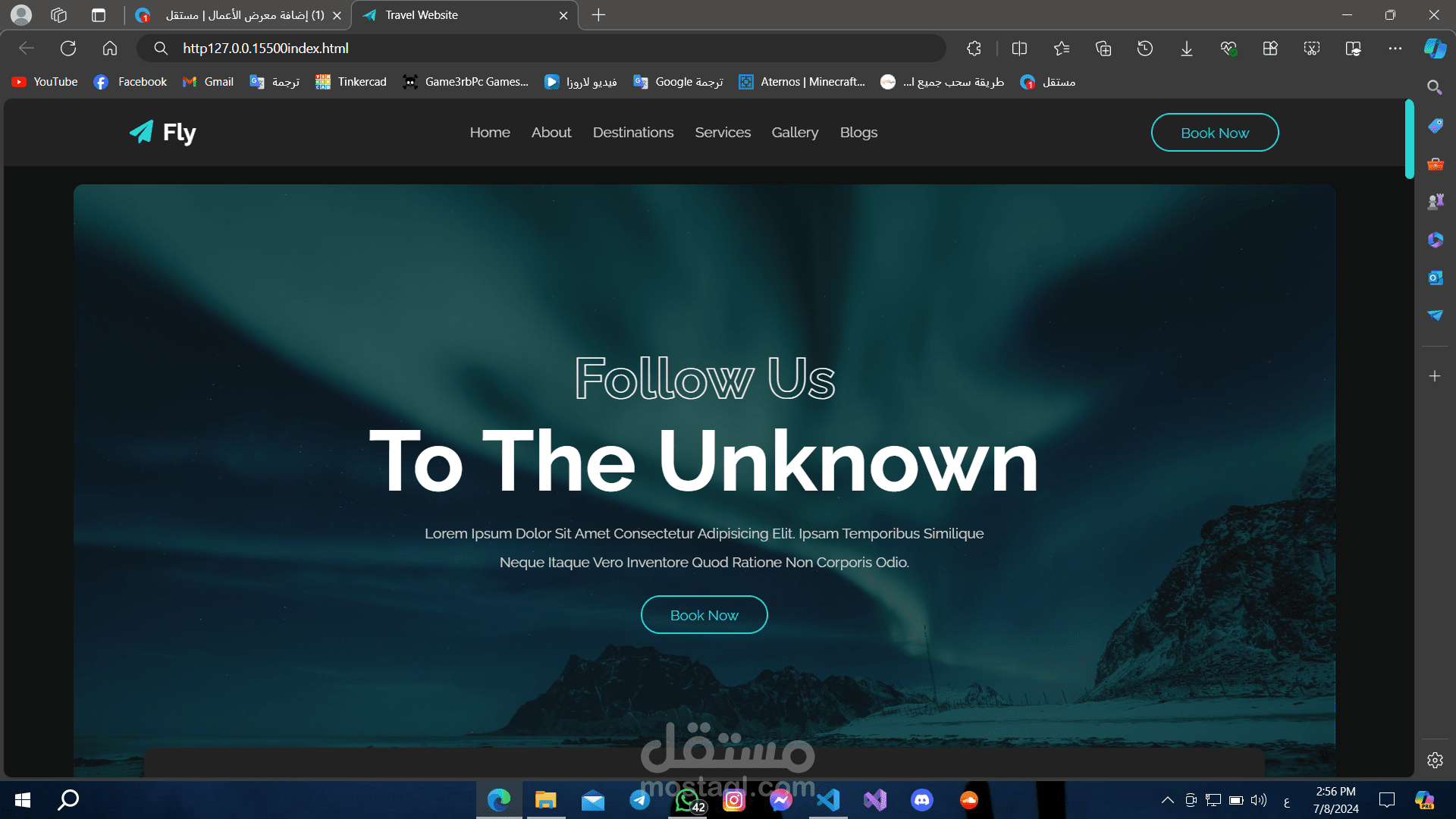This screenshot has height=819, width=1456.
Task: Open Browser essentials heart icon
Action: click(1228, 49)
